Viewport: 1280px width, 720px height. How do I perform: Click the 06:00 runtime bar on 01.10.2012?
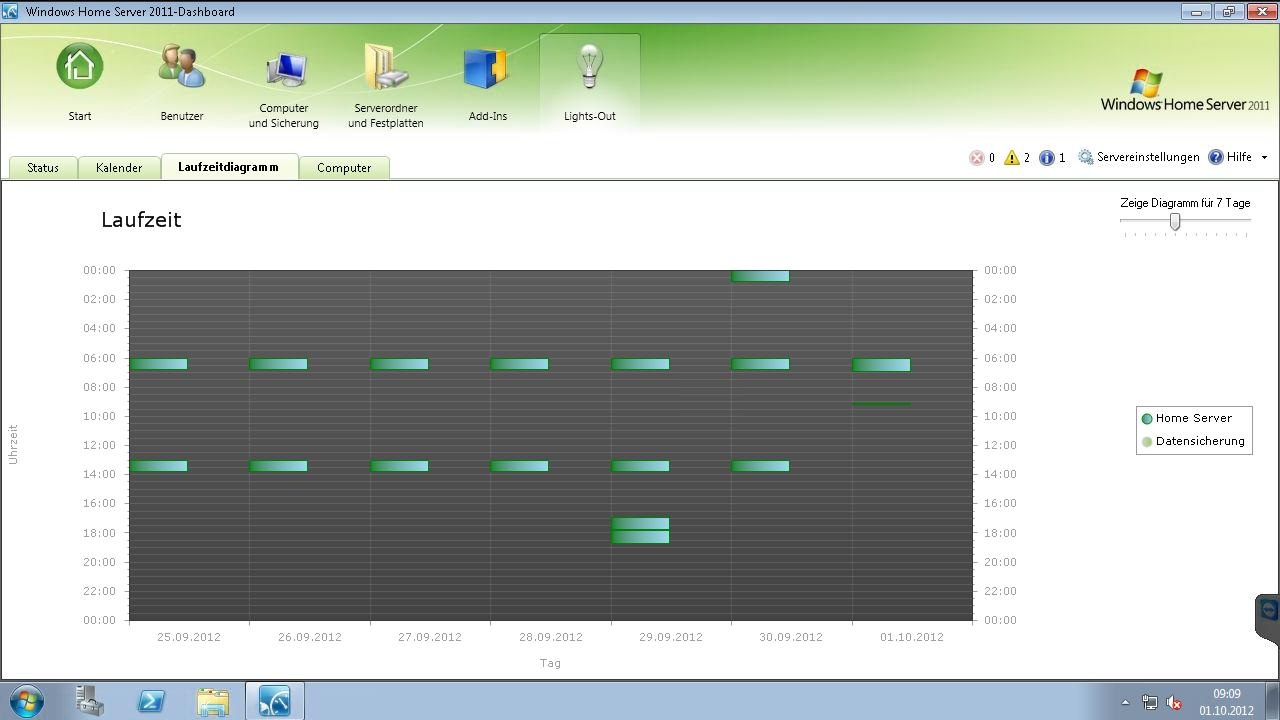(881, 365)
